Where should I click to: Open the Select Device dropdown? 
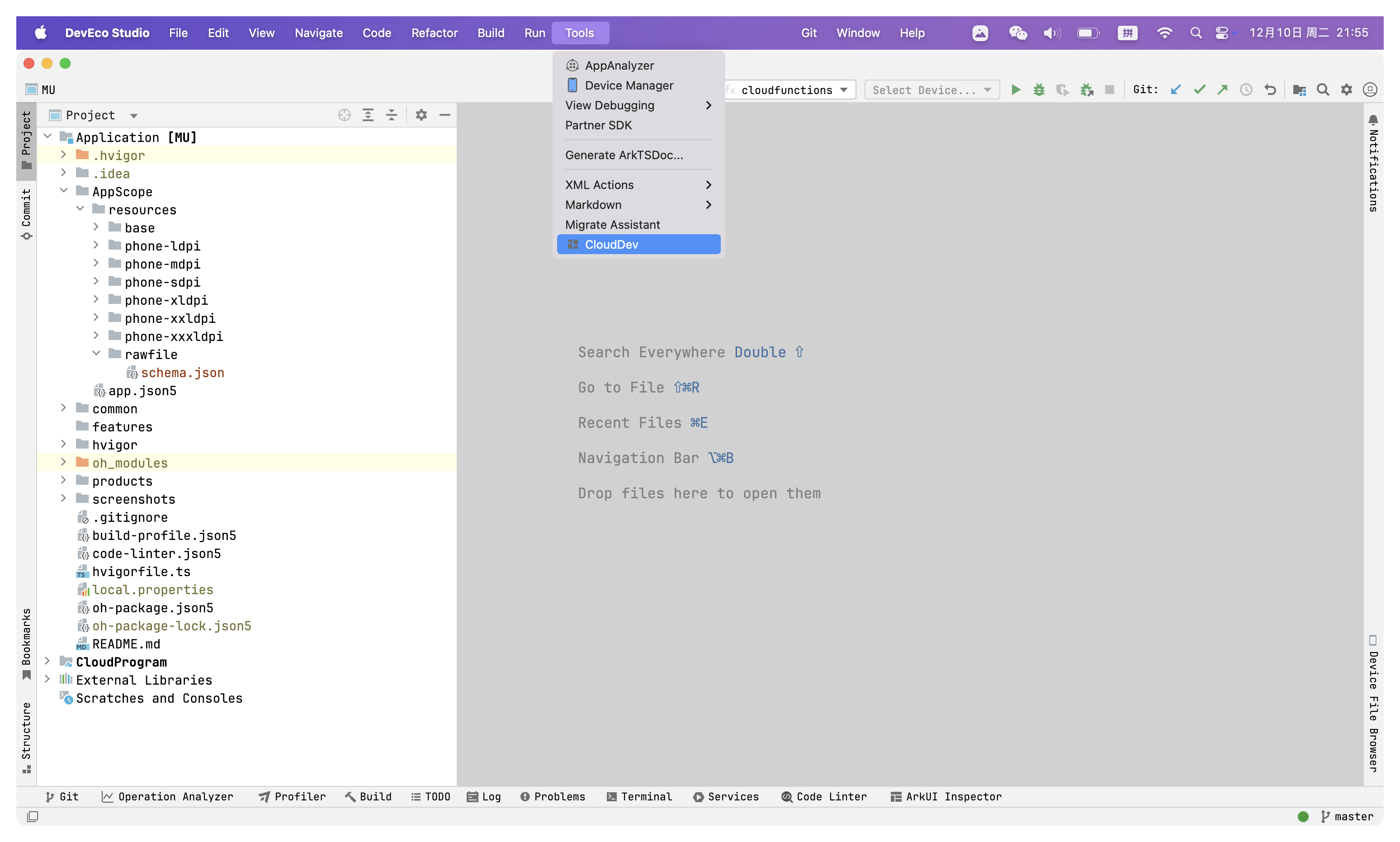[x=932, y=90]
